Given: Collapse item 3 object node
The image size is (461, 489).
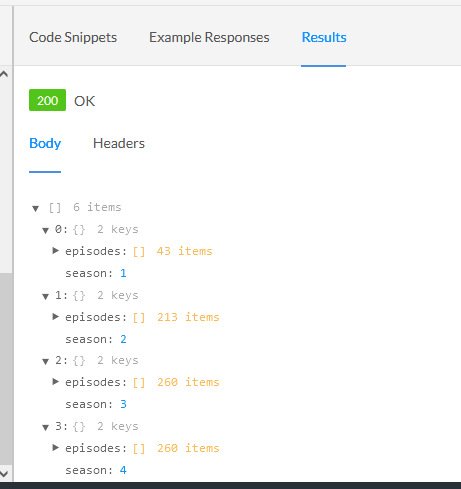Looking at the screenshot, I should click(x=46, y=427).
